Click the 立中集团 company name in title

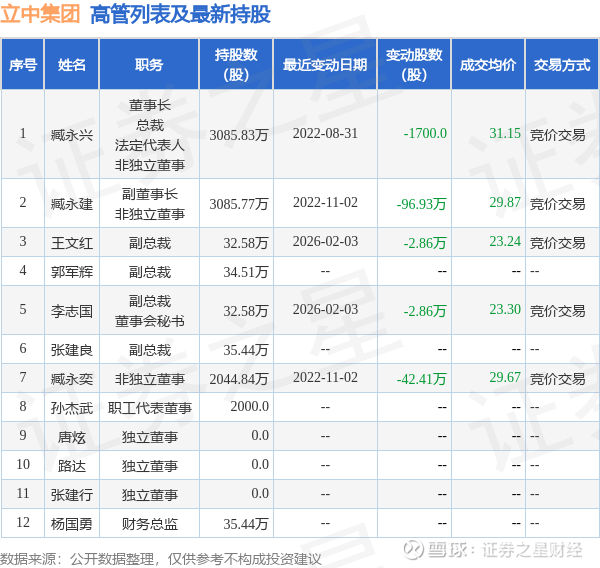[40, 15]
